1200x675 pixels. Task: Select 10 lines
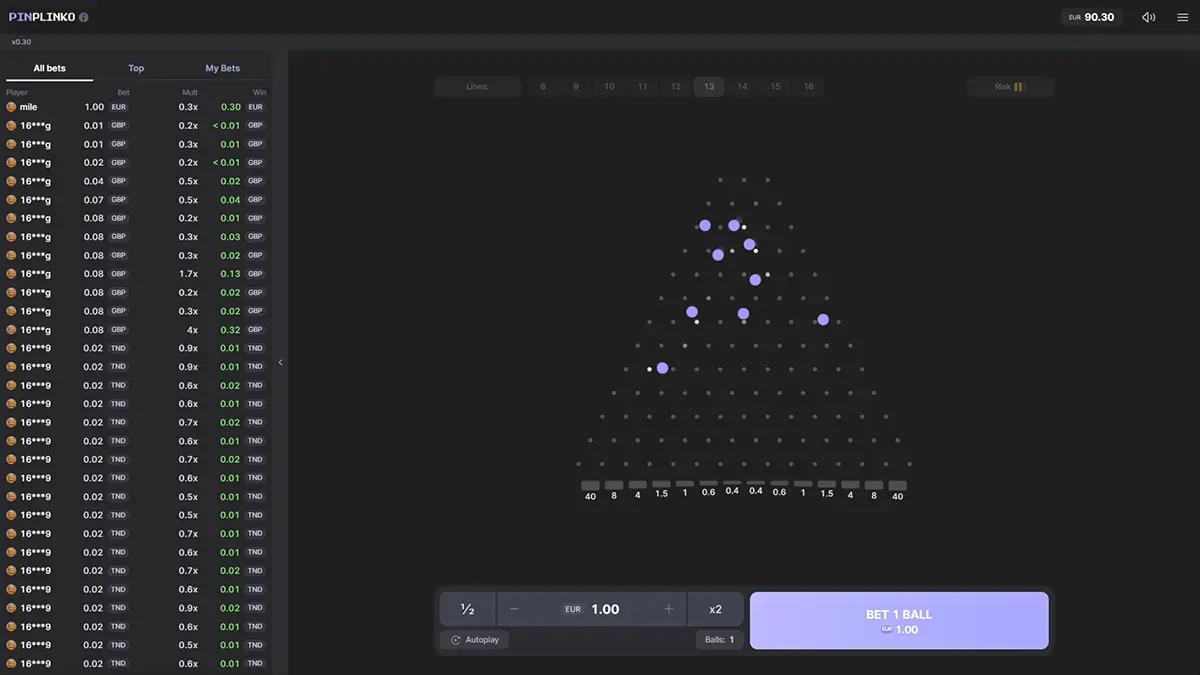(x=609, y=87)
